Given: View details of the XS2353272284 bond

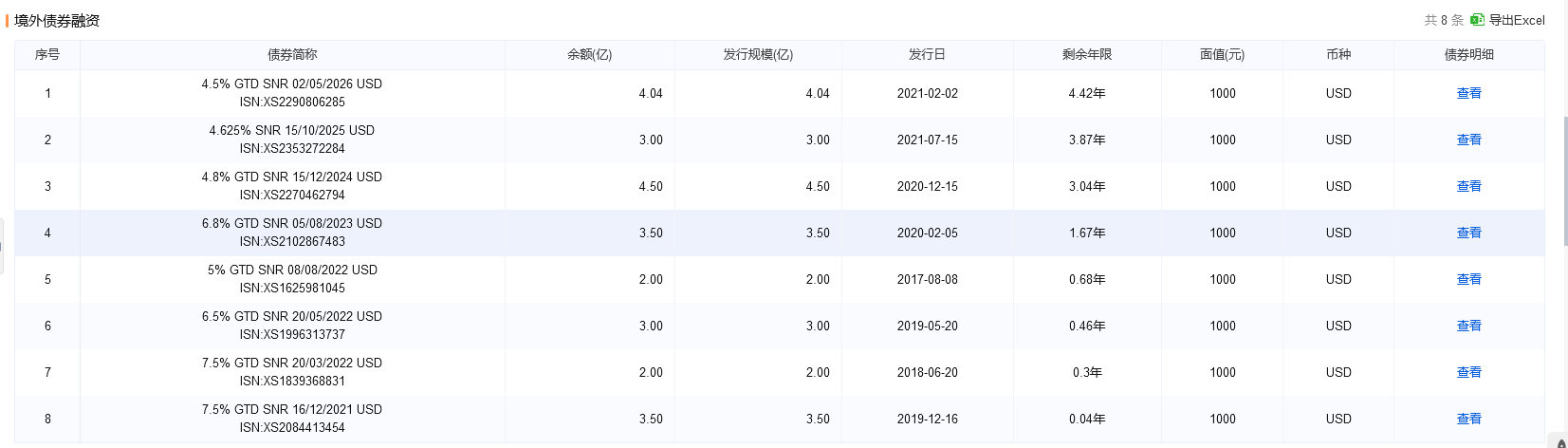Looking at the screenshot, I should click(1468, 140).
